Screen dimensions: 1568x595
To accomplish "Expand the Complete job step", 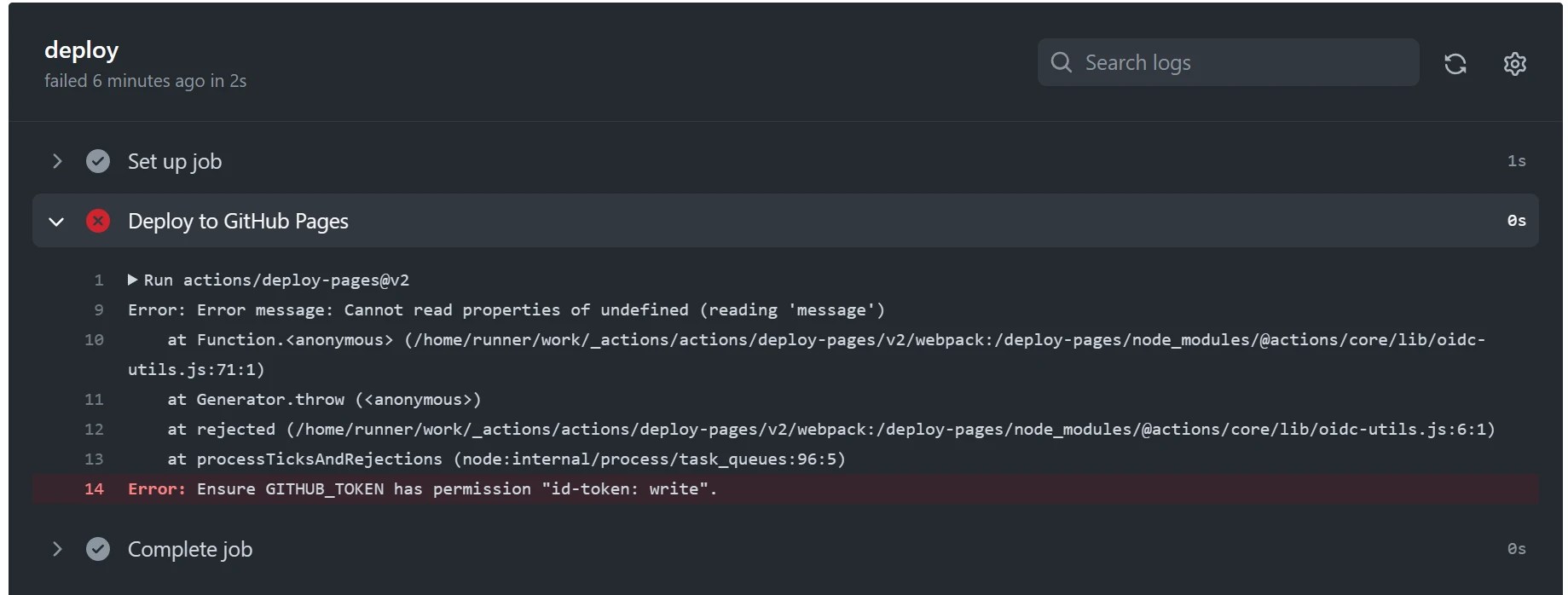I will pos(57,549).
